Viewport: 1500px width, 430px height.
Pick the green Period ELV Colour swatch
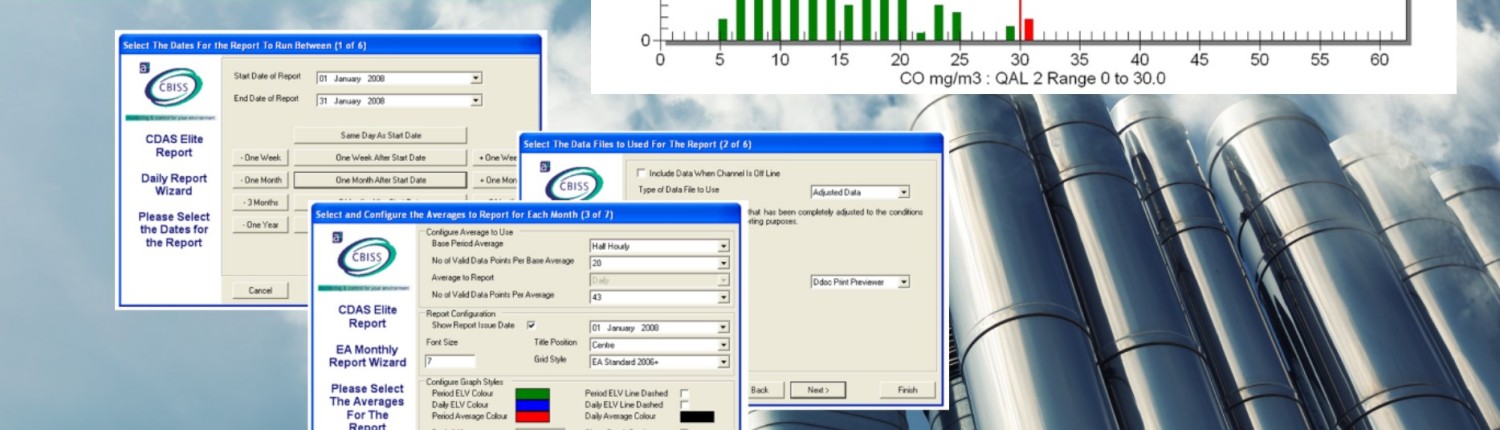click(x=532, y=393)
